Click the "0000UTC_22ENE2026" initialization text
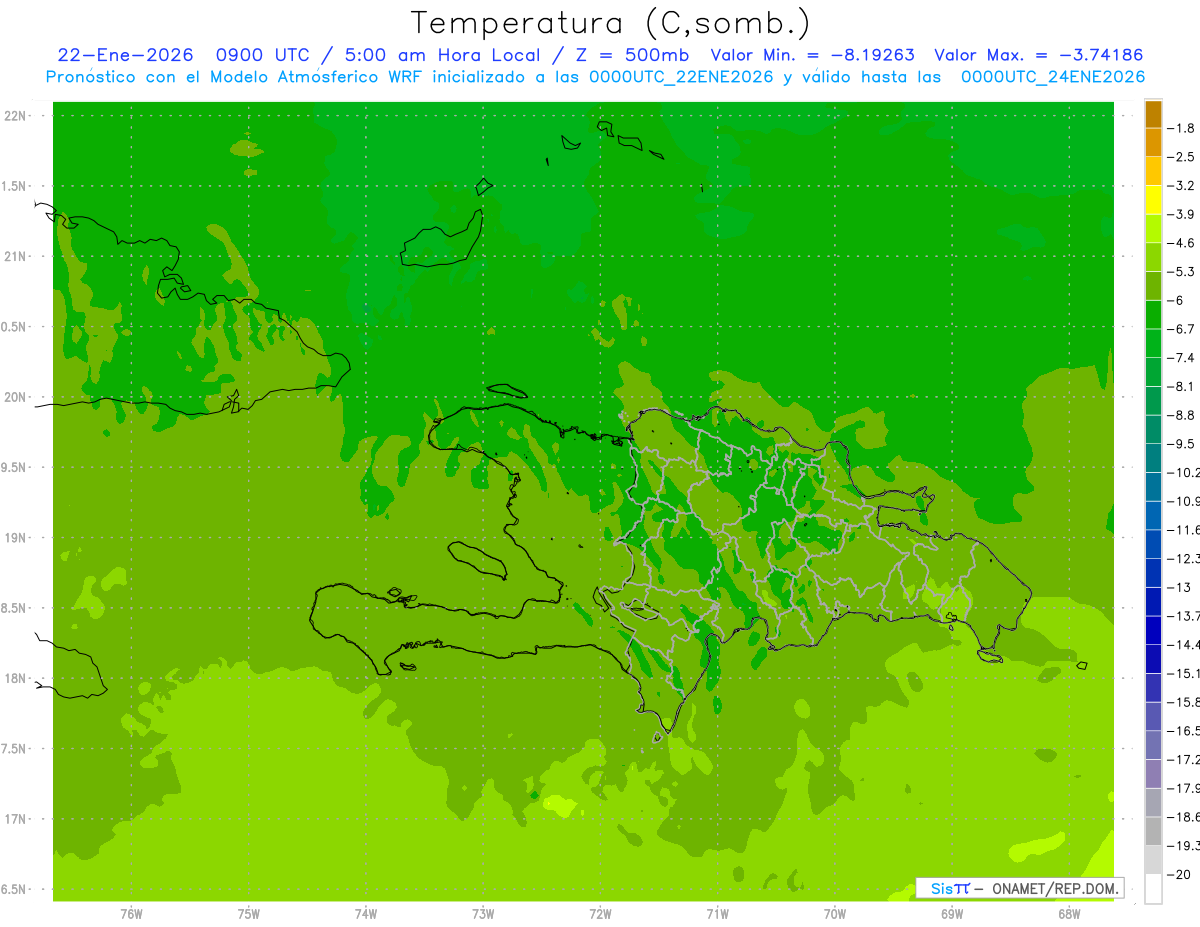Viewport: 1200px width, 927px height. [x=680, y=76]
